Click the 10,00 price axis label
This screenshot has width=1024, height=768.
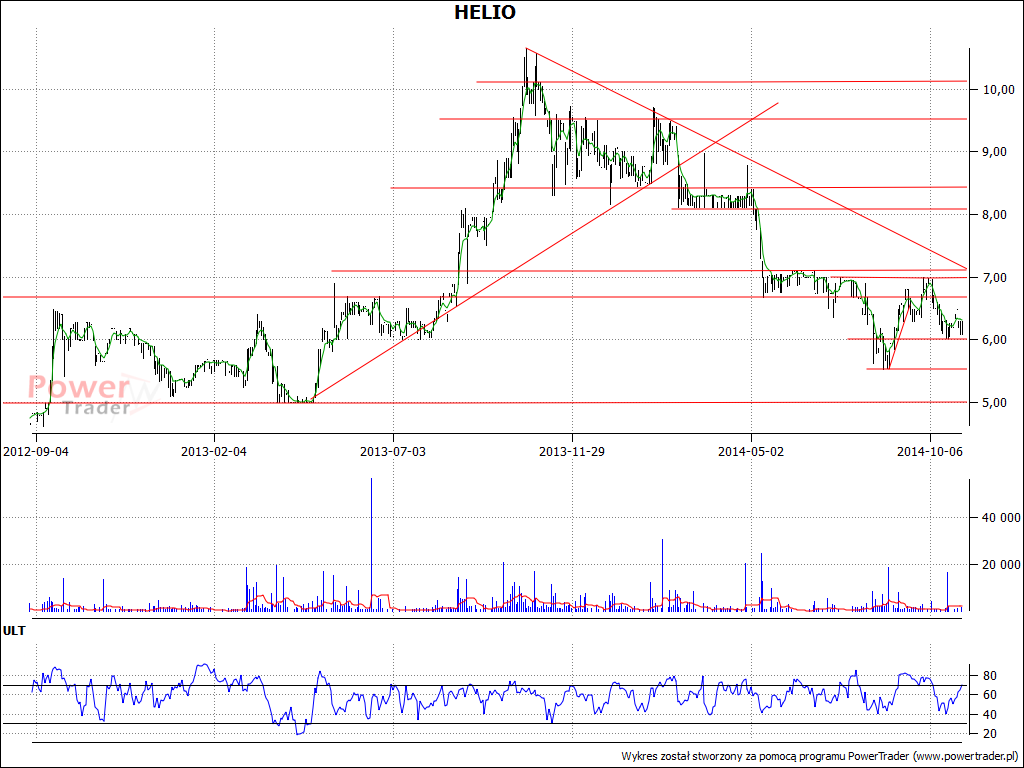[x=999, y=89]
